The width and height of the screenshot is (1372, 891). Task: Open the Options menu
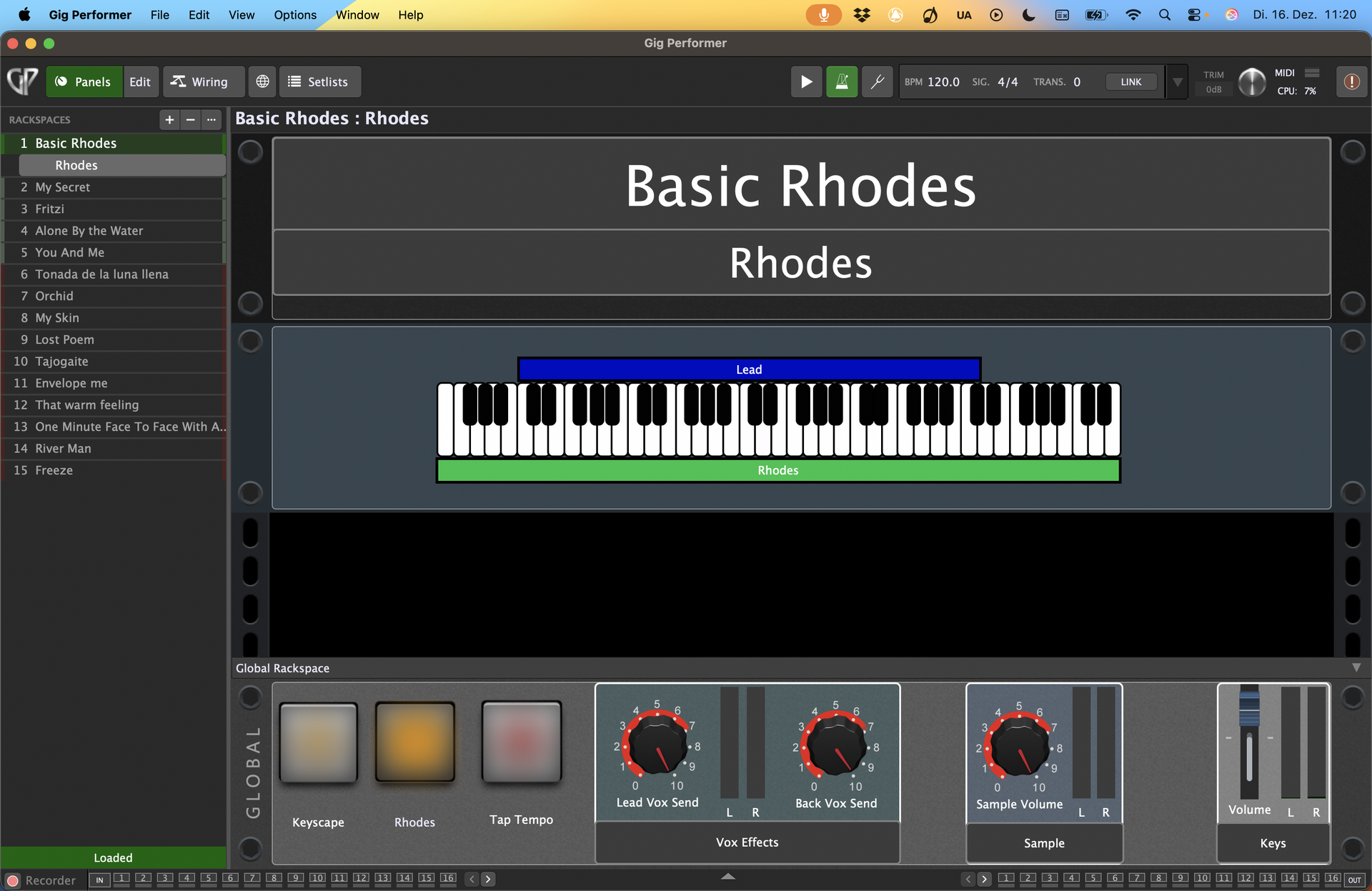click(294, 15)
